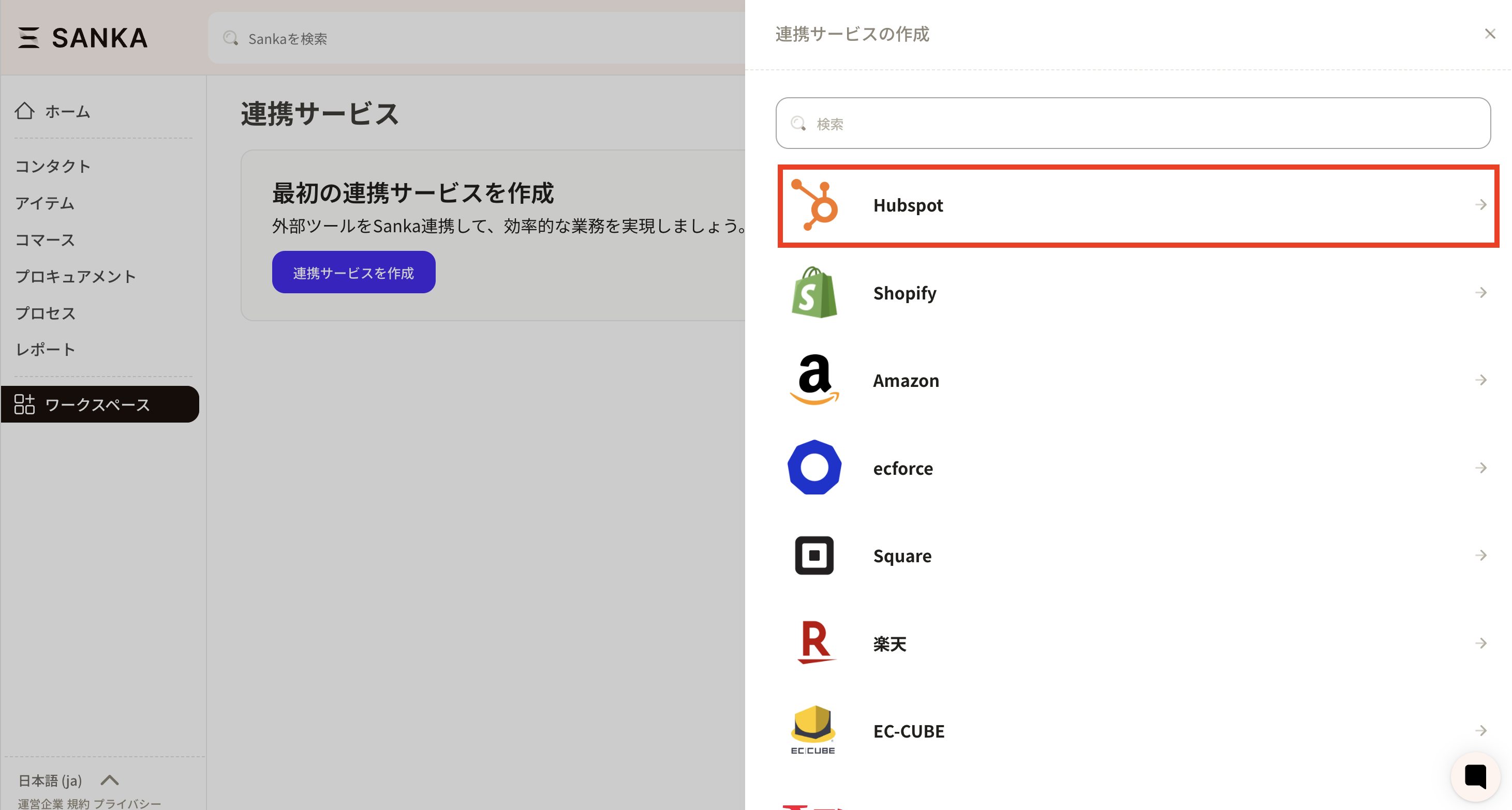Image resolution: width=1512 pixels, height=810 pixels.
Task: Close the 連携サービスの作成 panel
Action: (x=1490, y=34)
